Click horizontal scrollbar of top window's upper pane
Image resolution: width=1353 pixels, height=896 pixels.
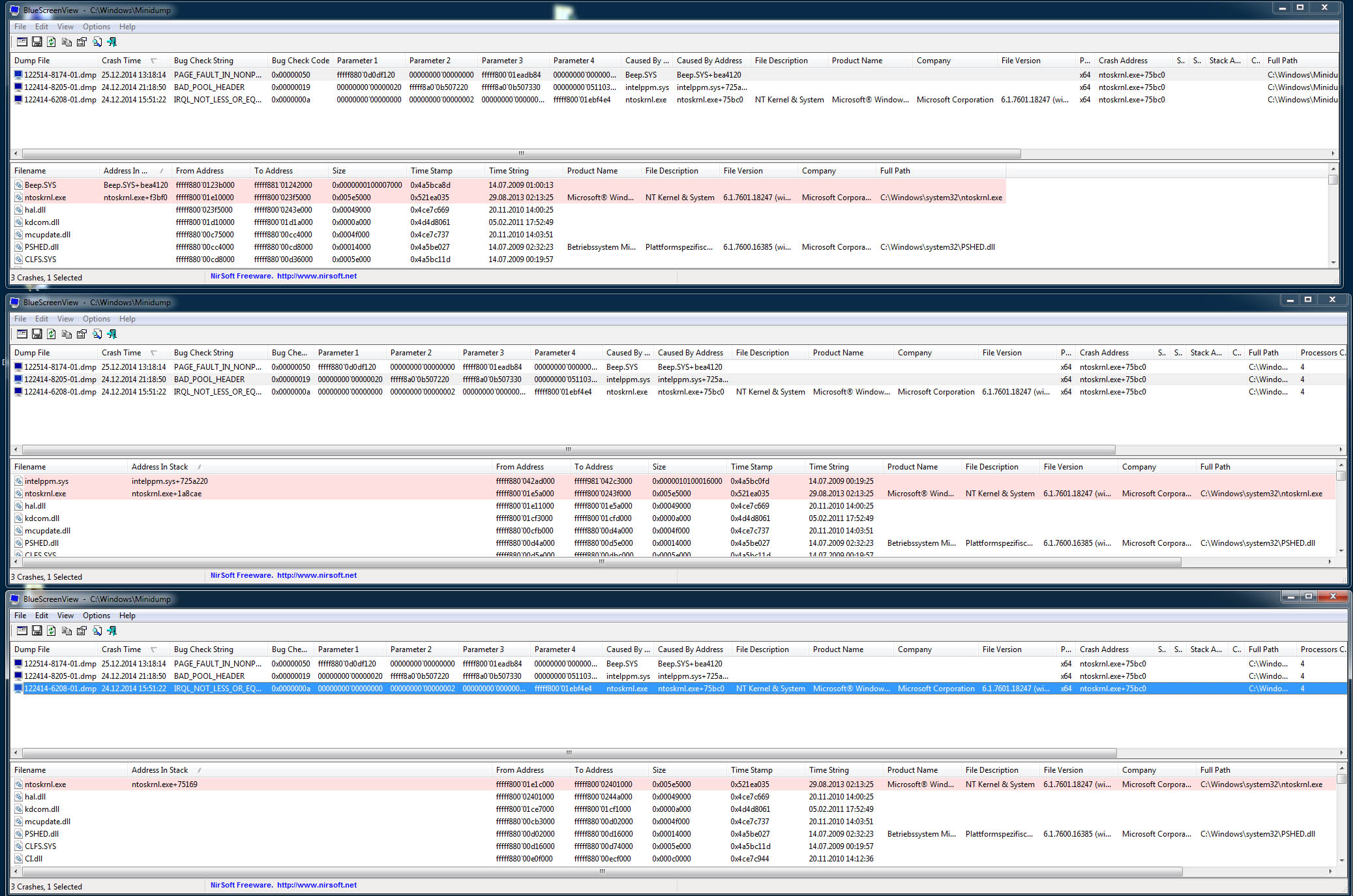tap(522, 154)
